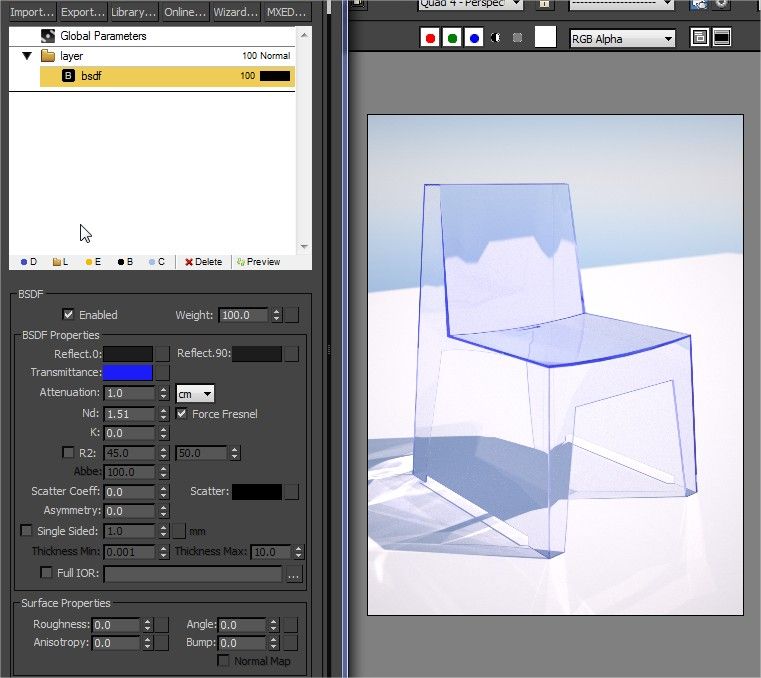The height and width of the screenshot is (678, 761).
Task: Click the Transmittance map slot button
Action: [x=163, y=373]
